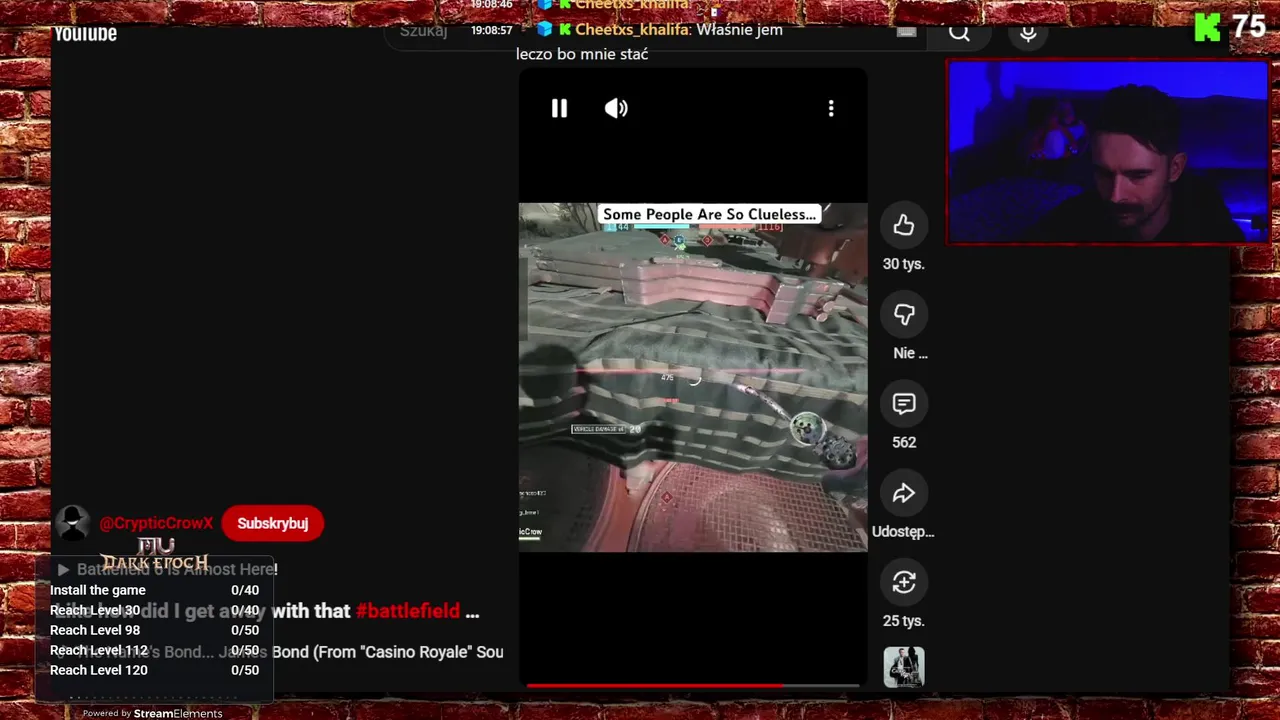Remix this short, 25 tys. icon
1280x720 pixels.
pos(904,582)
